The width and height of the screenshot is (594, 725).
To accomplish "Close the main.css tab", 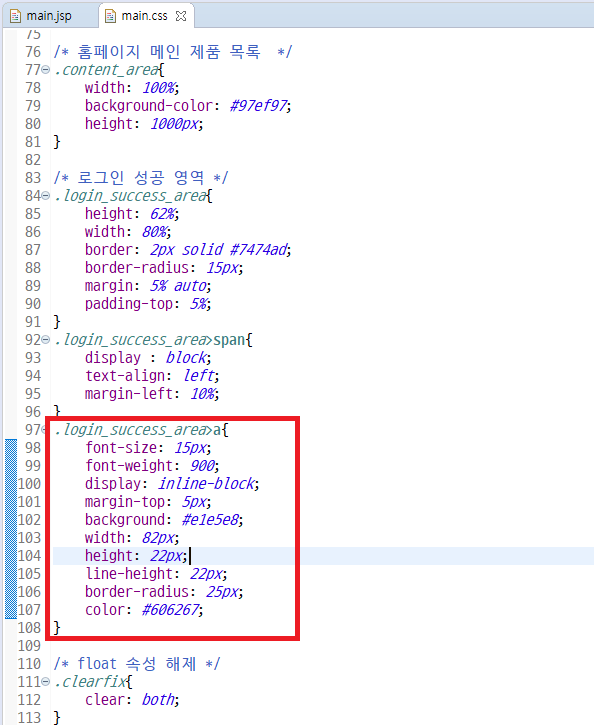I will [x=181, y=16].
